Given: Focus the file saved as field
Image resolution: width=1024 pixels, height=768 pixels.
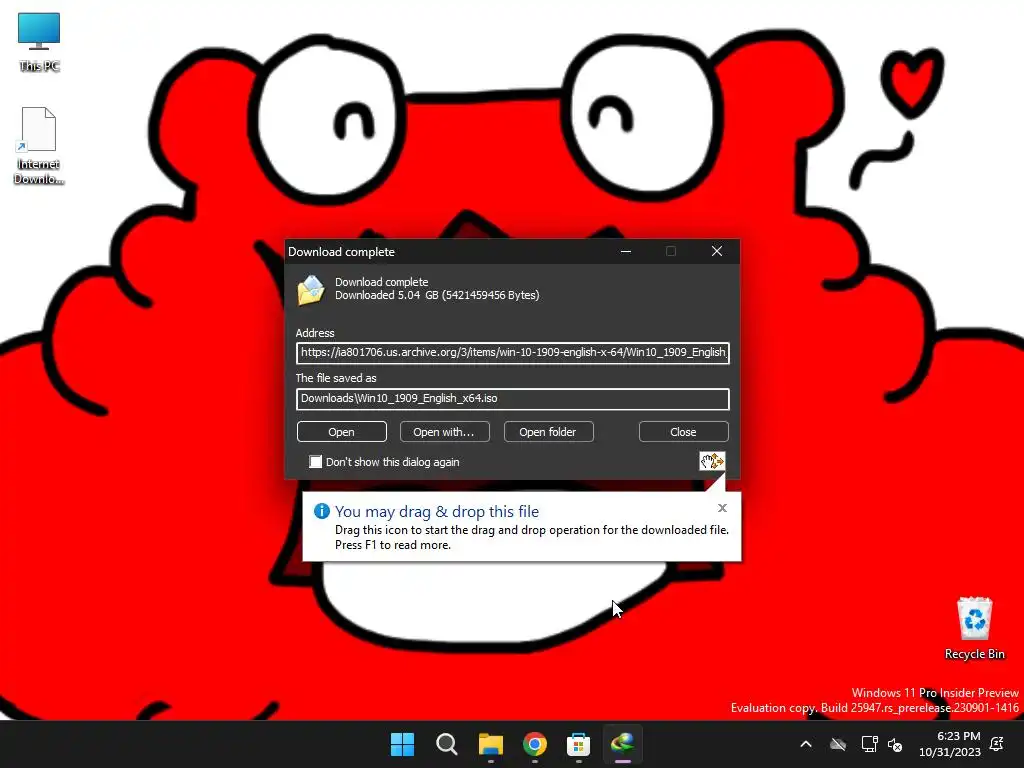Looking at the screenshot, I should (513, 398).
